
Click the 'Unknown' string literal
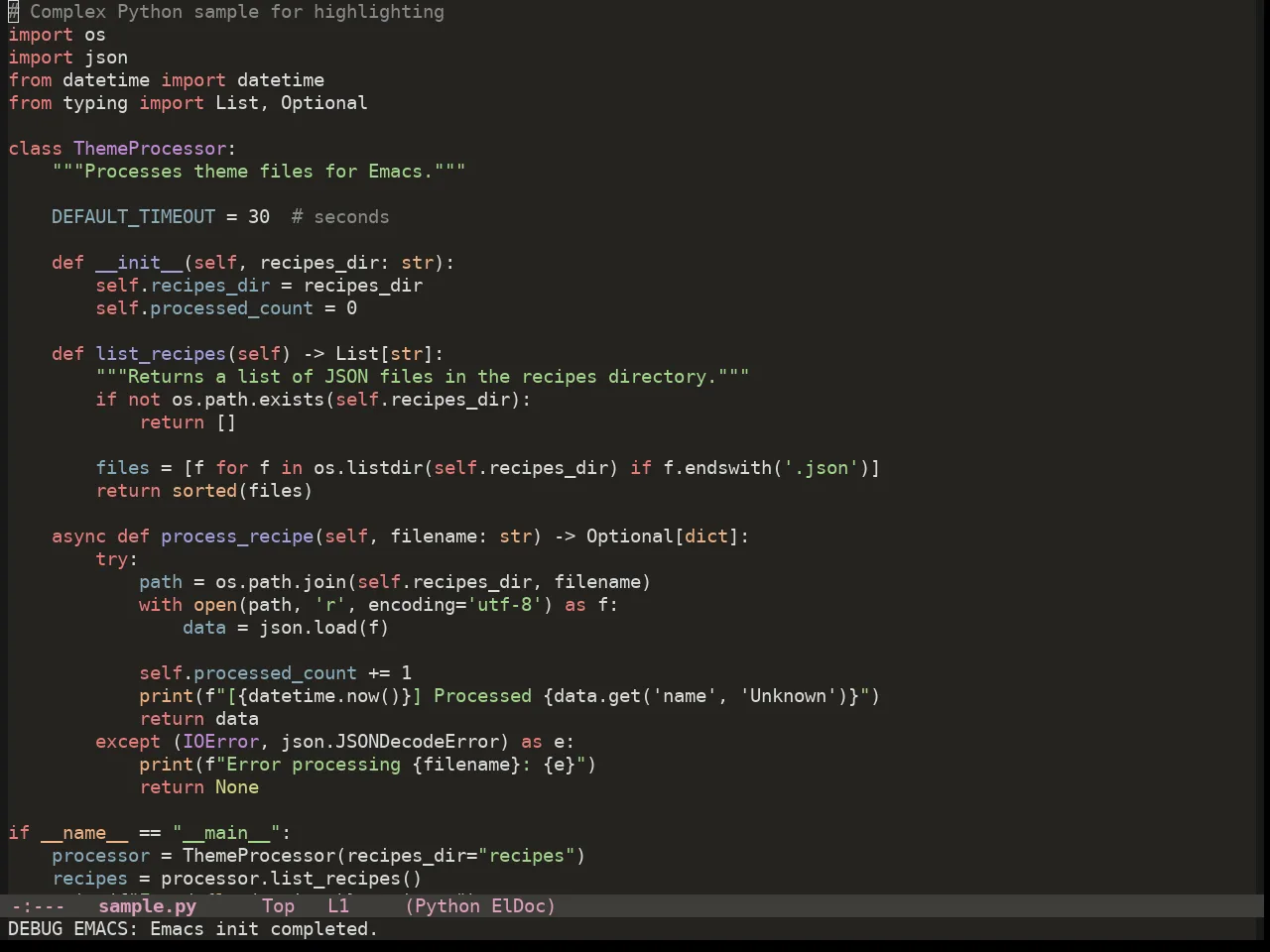point(788,696)
